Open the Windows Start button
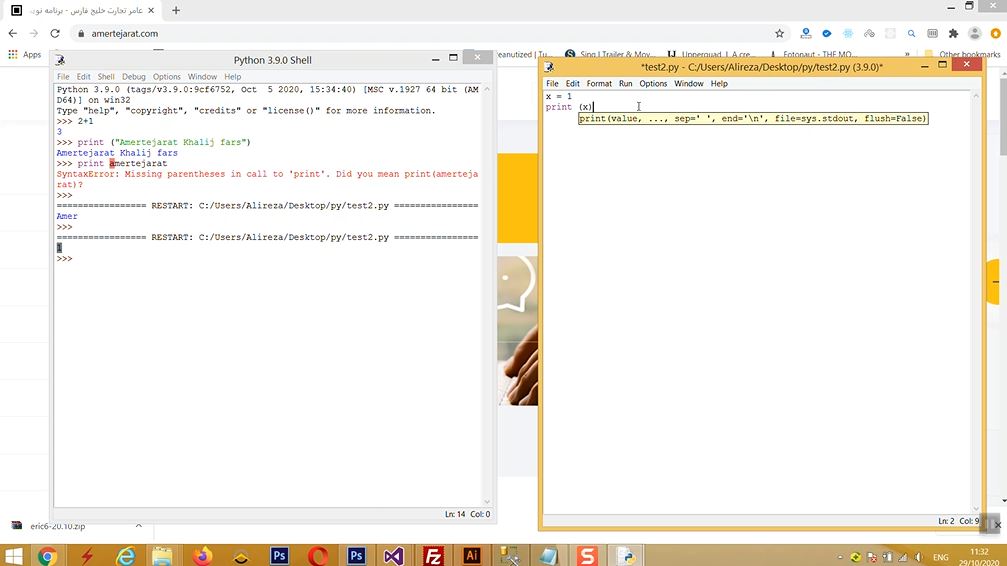The height and width of the screenshot is (566, 1007). [x=13, y=556]
